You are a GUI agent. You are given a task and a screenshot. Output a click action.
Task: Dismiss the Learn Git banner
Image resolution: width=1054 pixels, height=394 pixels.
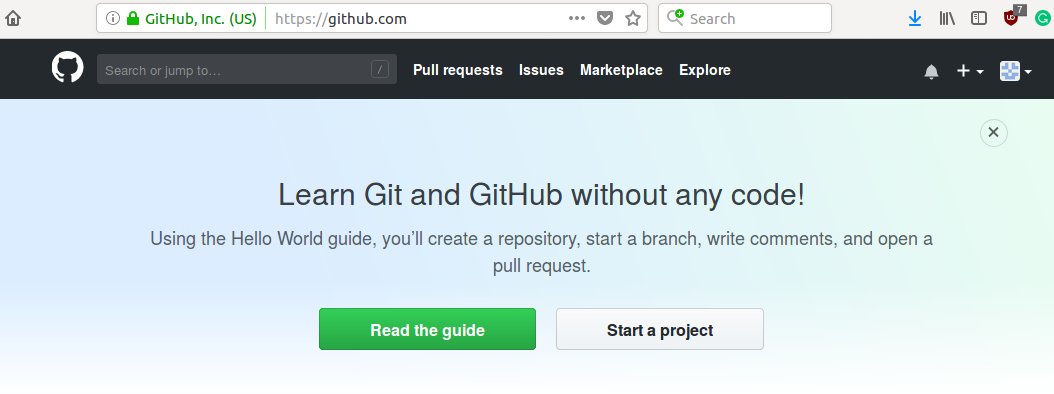tap(994, 132)
